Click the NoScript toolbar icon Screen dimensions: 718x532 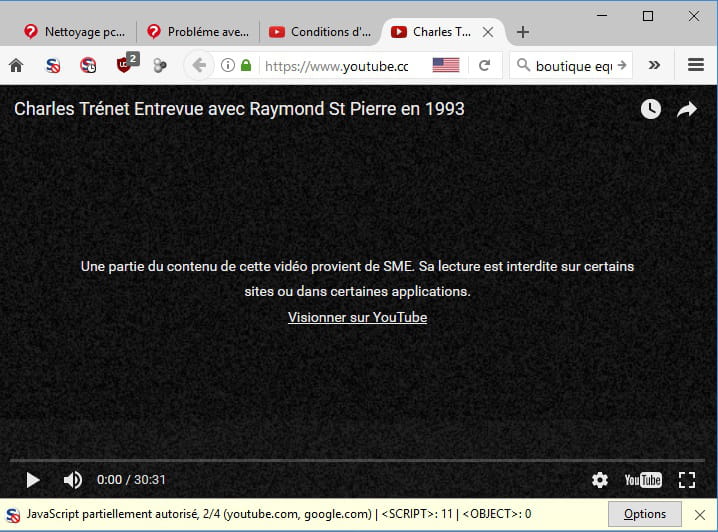(x=53, y=66)
